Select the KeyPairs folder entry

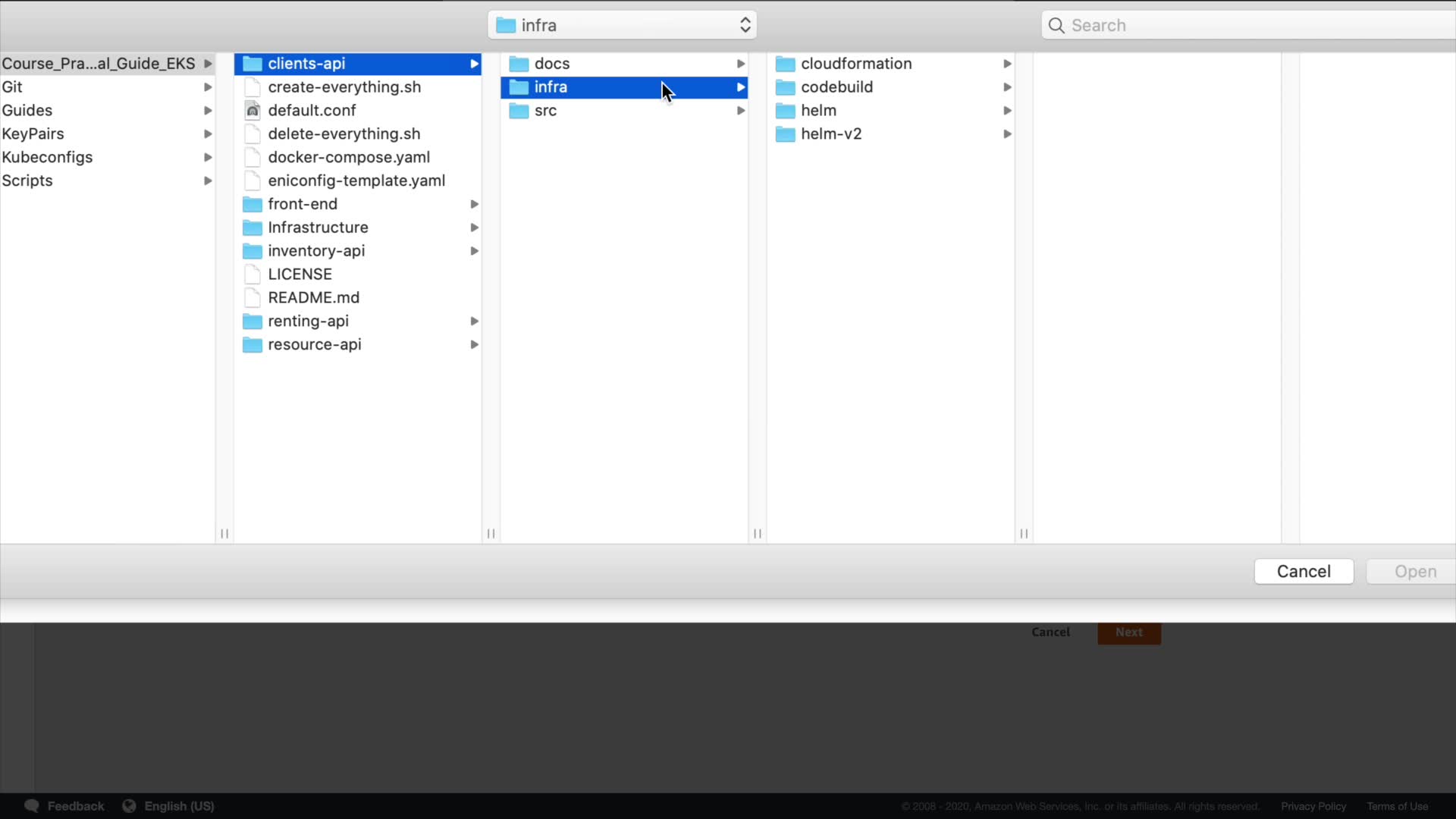(x=33, y=134)
